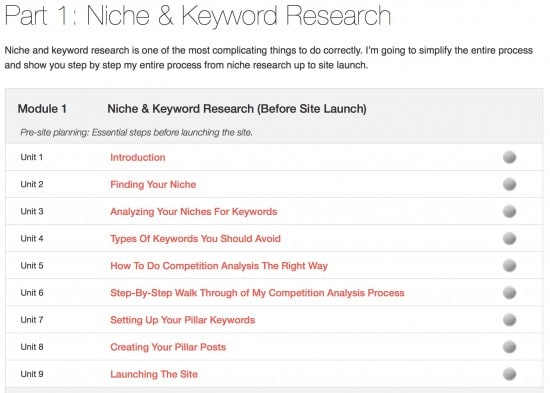Click the Module 1 header title
This screenshot has height=393, width=550.
(x=237, y=109)
